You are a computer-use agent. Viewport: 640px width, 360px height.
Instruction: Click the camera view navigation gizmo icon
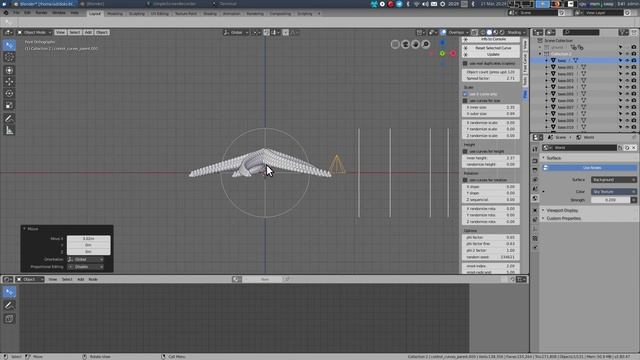[x=405, y=44]
